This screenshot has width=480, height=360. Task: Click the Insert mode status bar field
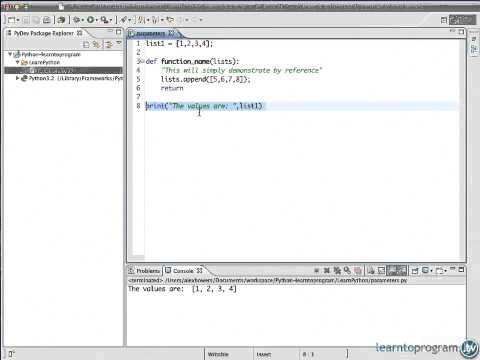pos(264,354)
